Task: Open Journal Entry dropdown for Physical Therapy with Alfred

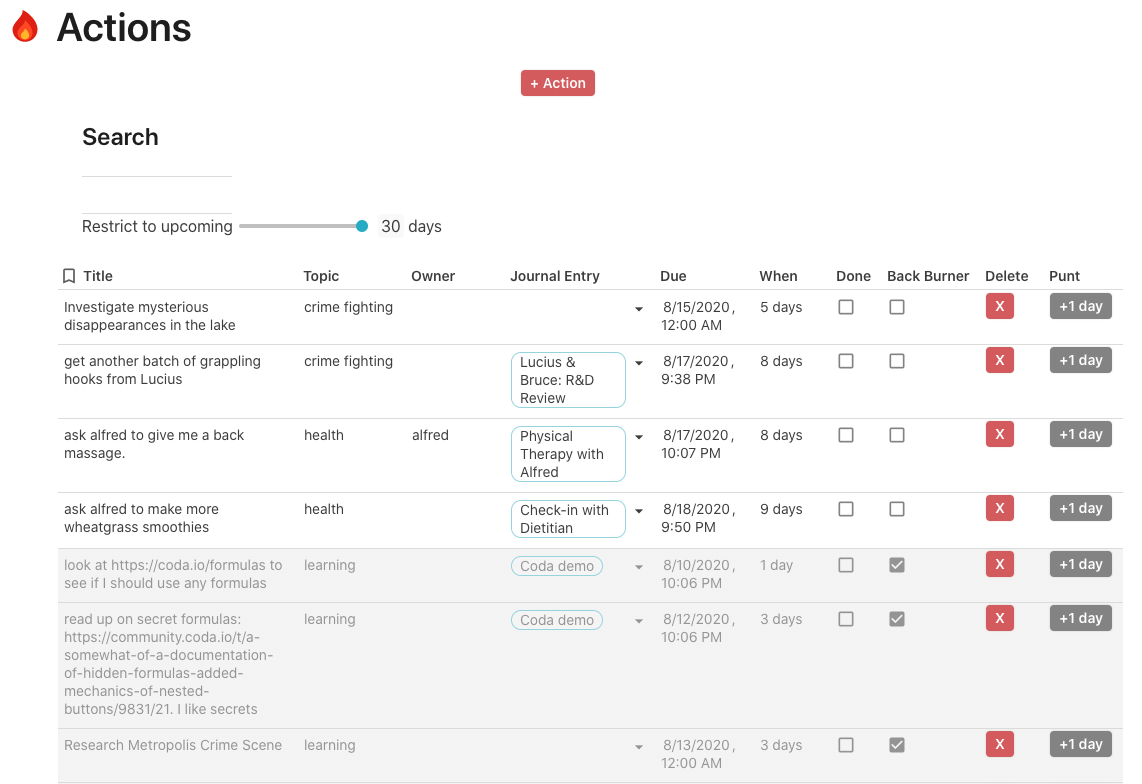Action: click(x=639, y=437)
